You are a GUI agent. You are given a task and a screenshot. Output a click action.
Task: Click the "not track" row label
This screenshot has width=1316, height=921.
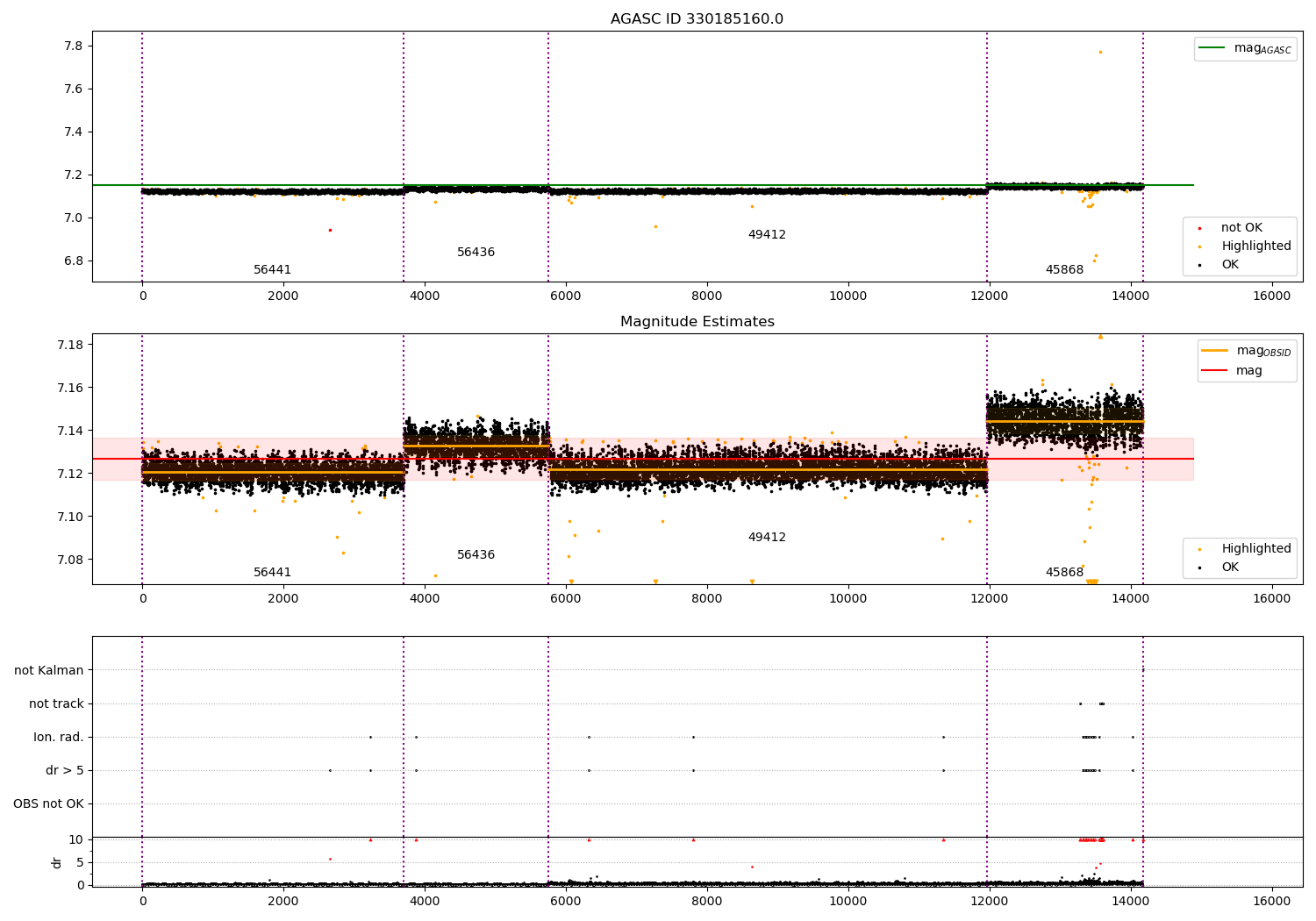(x=56, y=704)
